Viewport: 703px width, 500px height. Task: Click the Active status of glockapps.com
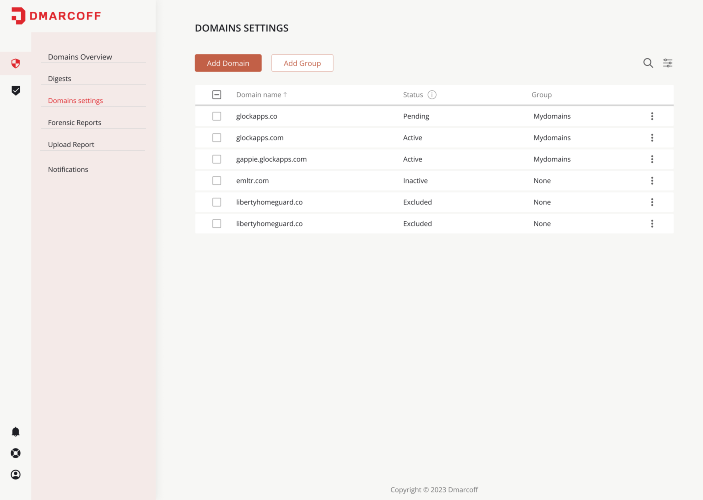click(x=412, y=138)
